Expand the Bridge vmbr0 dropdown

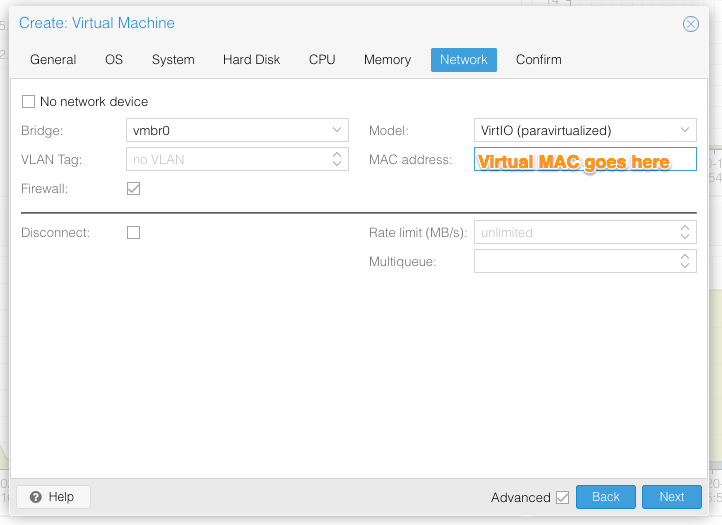pos(337,130)
